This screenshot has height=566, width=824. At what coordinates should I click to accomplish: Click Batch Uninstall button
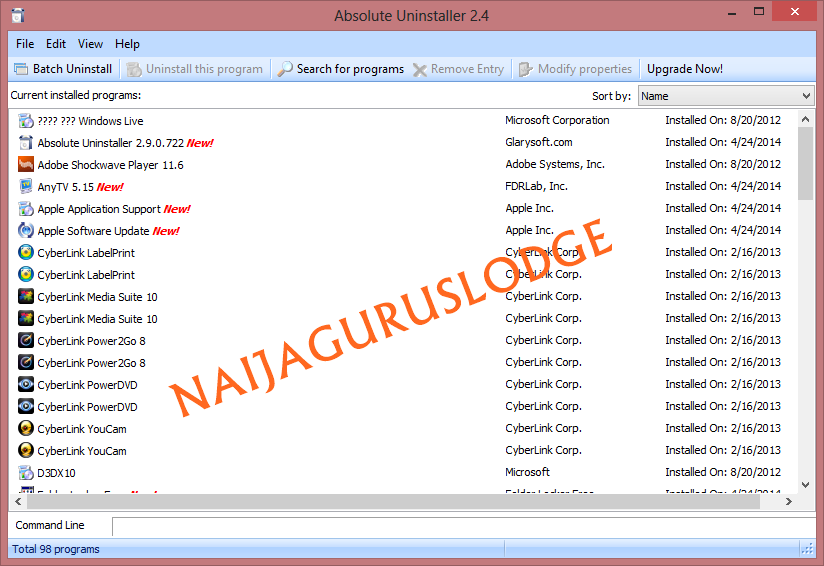(63, 69)
